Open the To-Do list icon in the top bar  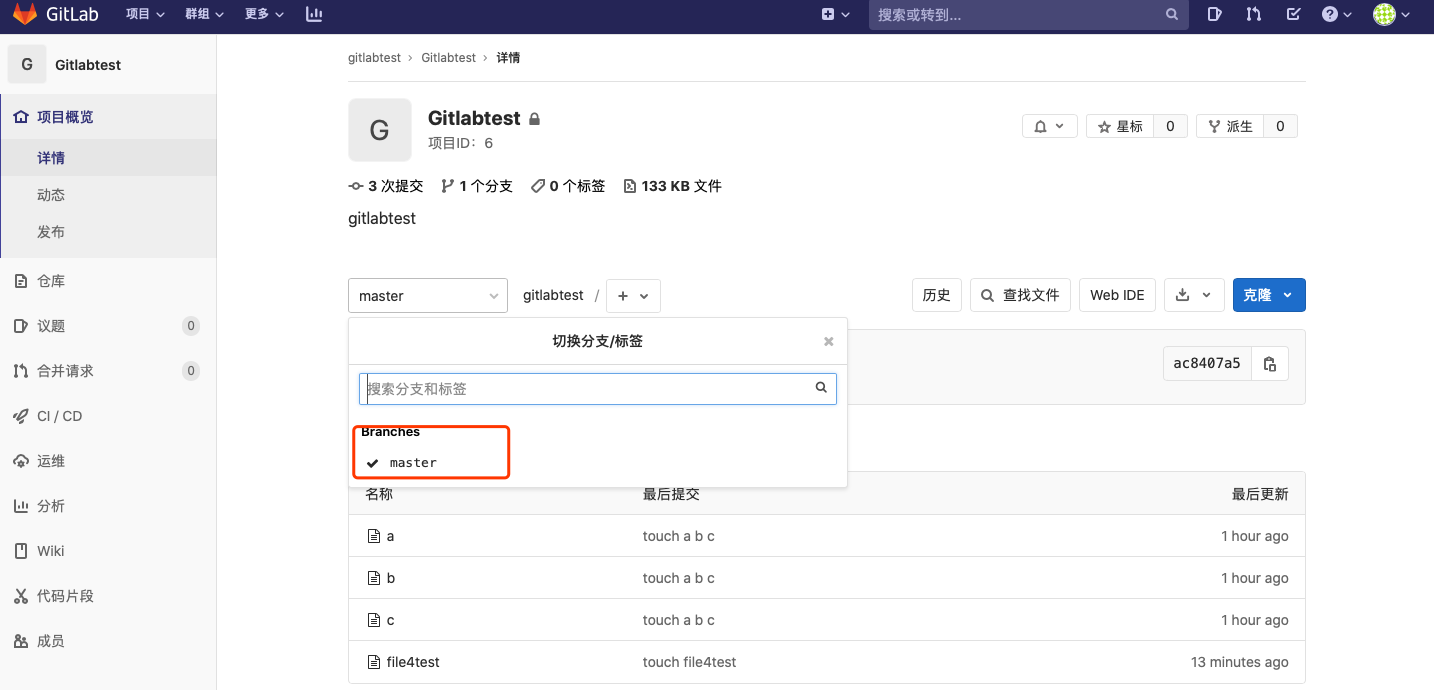1294,15
